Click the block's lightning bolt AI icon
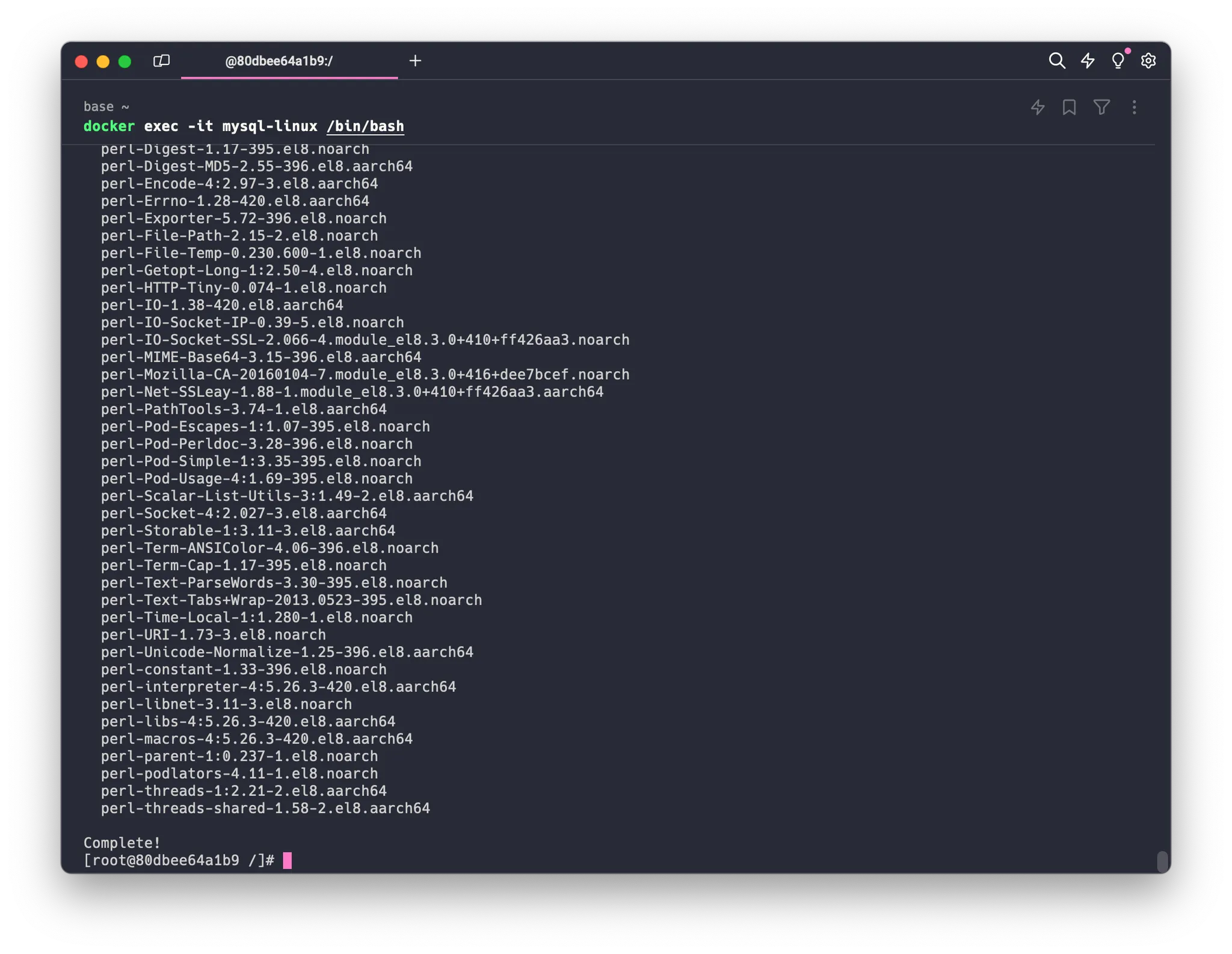1232x954 pixels. [1038, 108]
